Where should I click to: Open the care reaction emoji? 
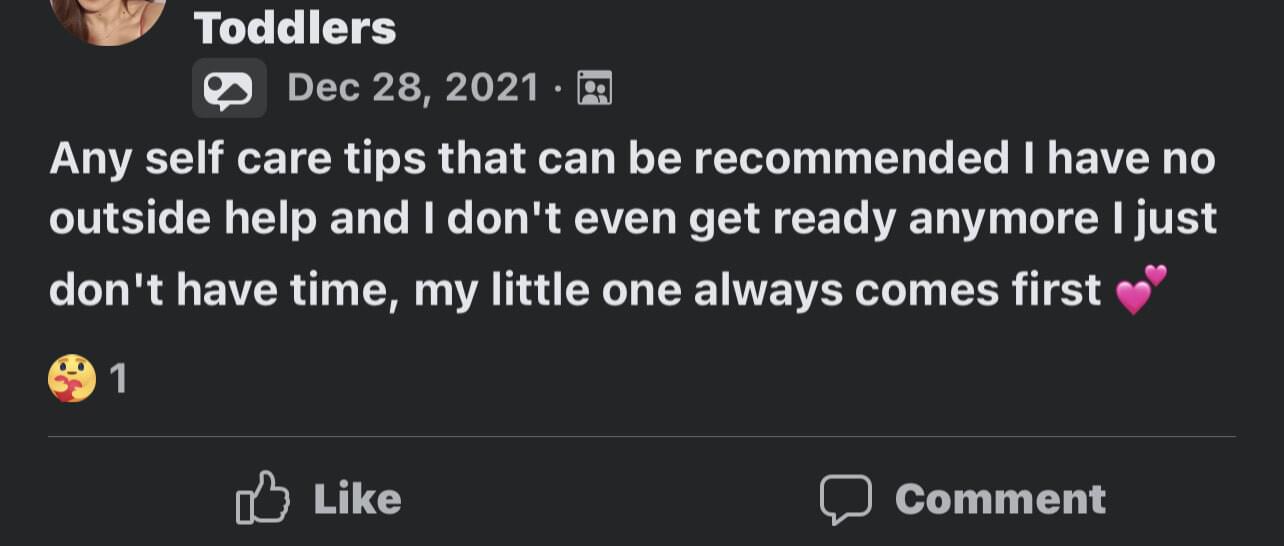tap(72, 379)
